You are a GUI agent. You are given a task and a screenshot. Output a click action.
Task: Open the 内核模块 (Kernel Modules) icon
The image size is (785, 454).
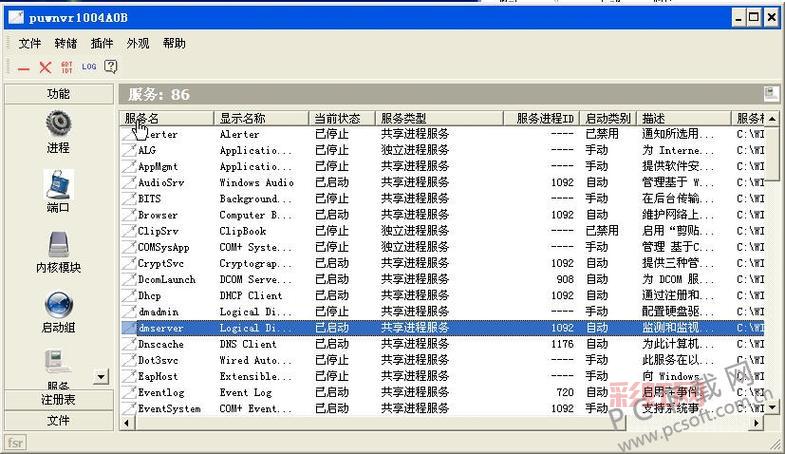[58, 245]
